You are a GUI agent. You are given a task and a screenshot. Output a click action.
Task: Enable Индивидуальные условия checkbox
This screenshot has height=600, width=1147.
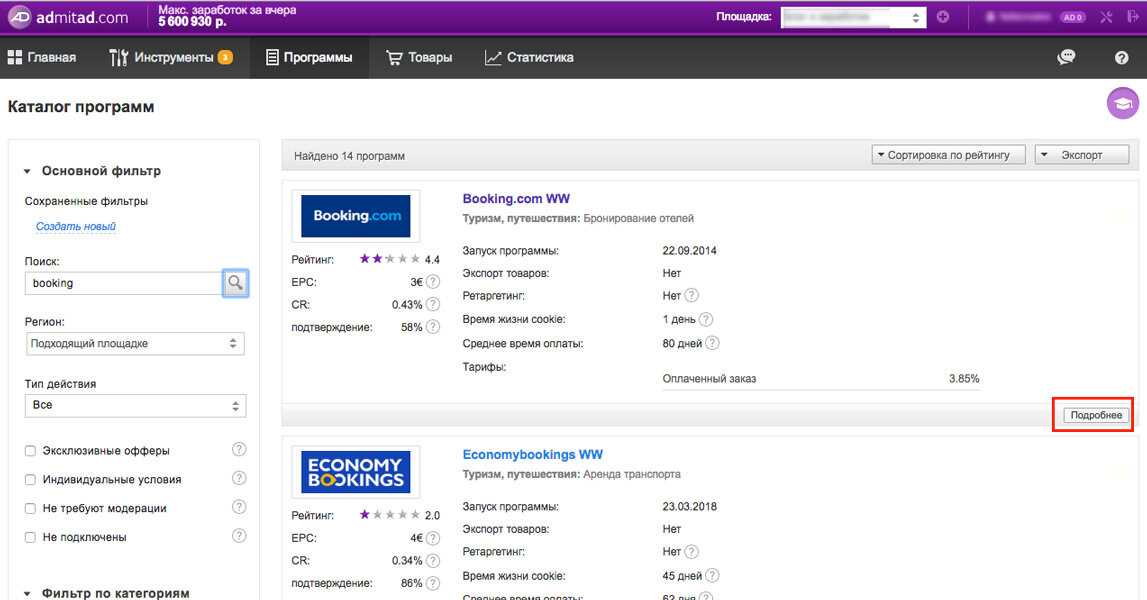pos(30,479)
